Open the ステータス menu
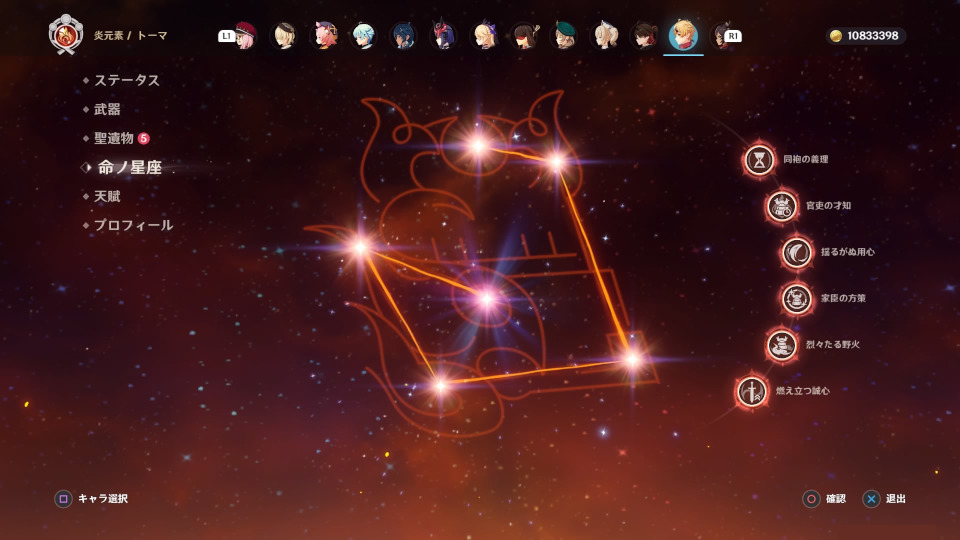 click(x=127, y=80)
